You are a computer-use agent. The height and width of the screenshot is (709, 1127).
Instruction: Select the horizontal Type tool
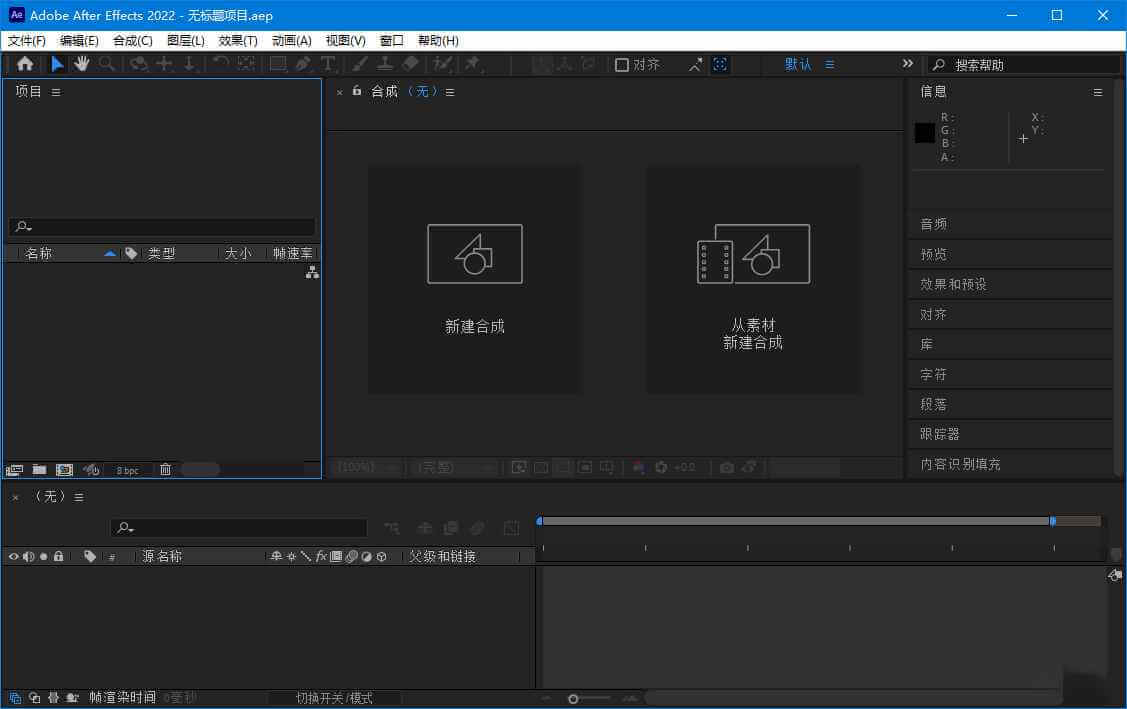[x=327, y=64]
